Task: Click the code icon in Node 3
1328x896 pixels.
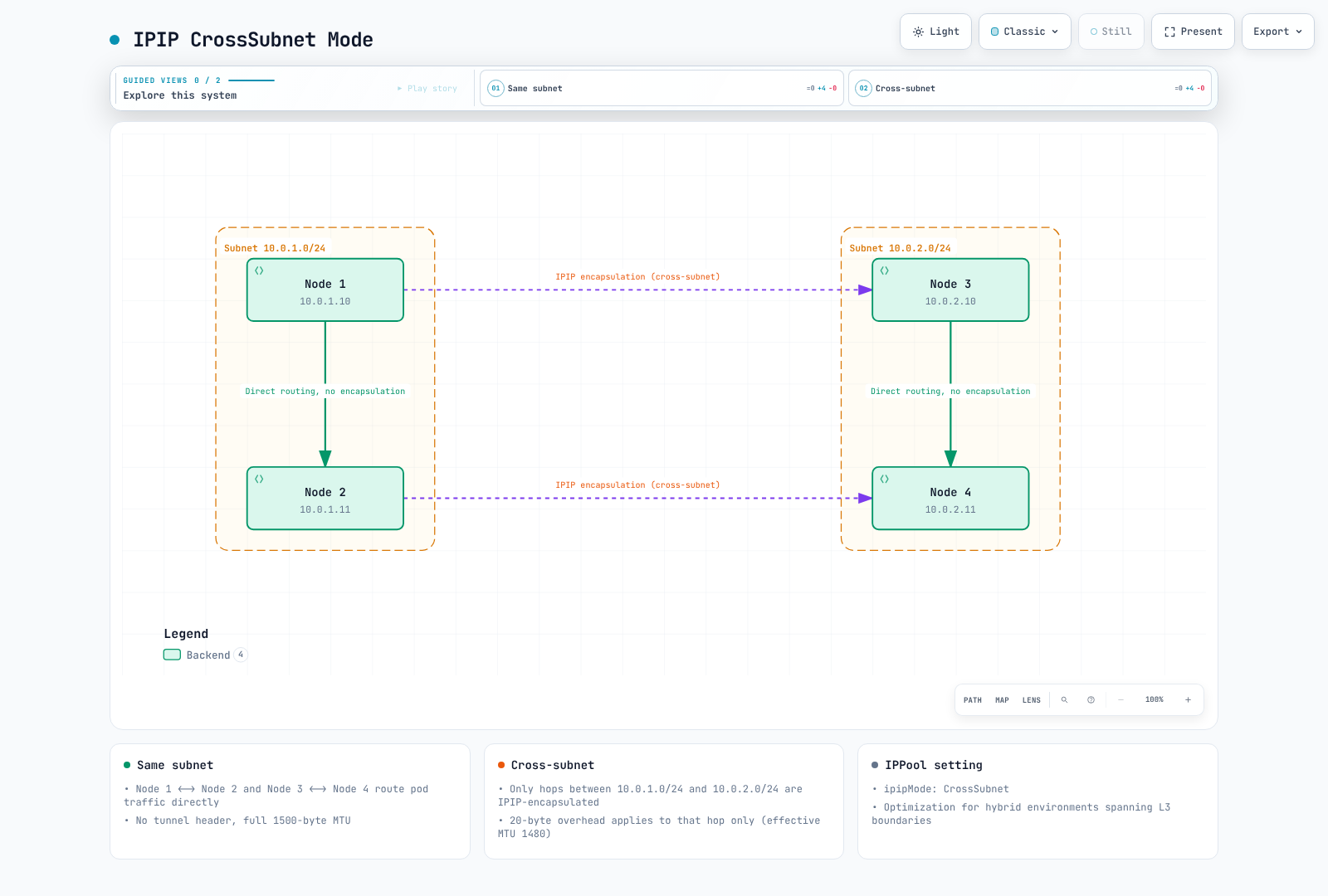Action: tap(884, 270)
